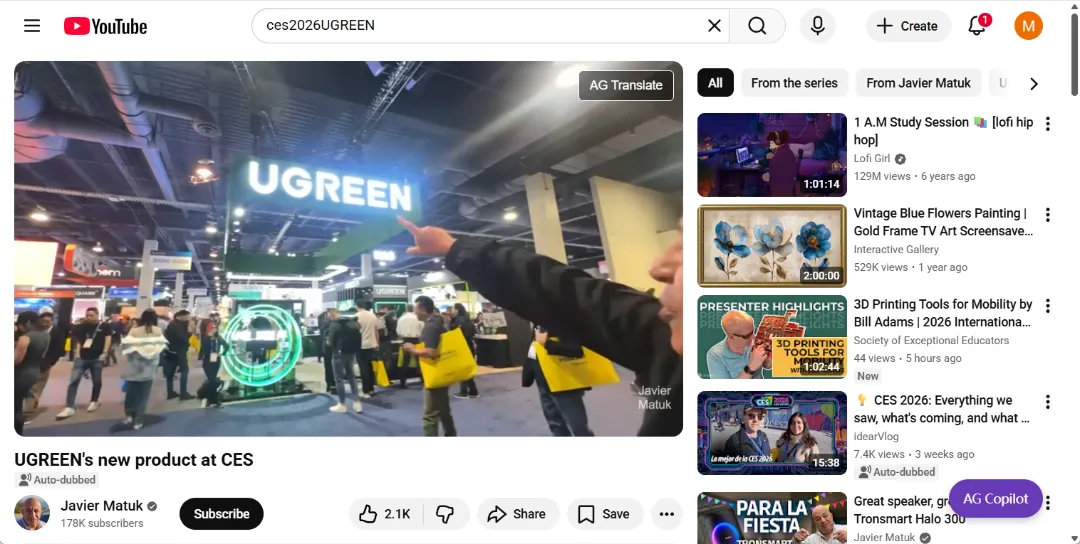This screenshot has width=1080, height=544.
Task: Click the AG Translate overlay button
Action: 625,85
